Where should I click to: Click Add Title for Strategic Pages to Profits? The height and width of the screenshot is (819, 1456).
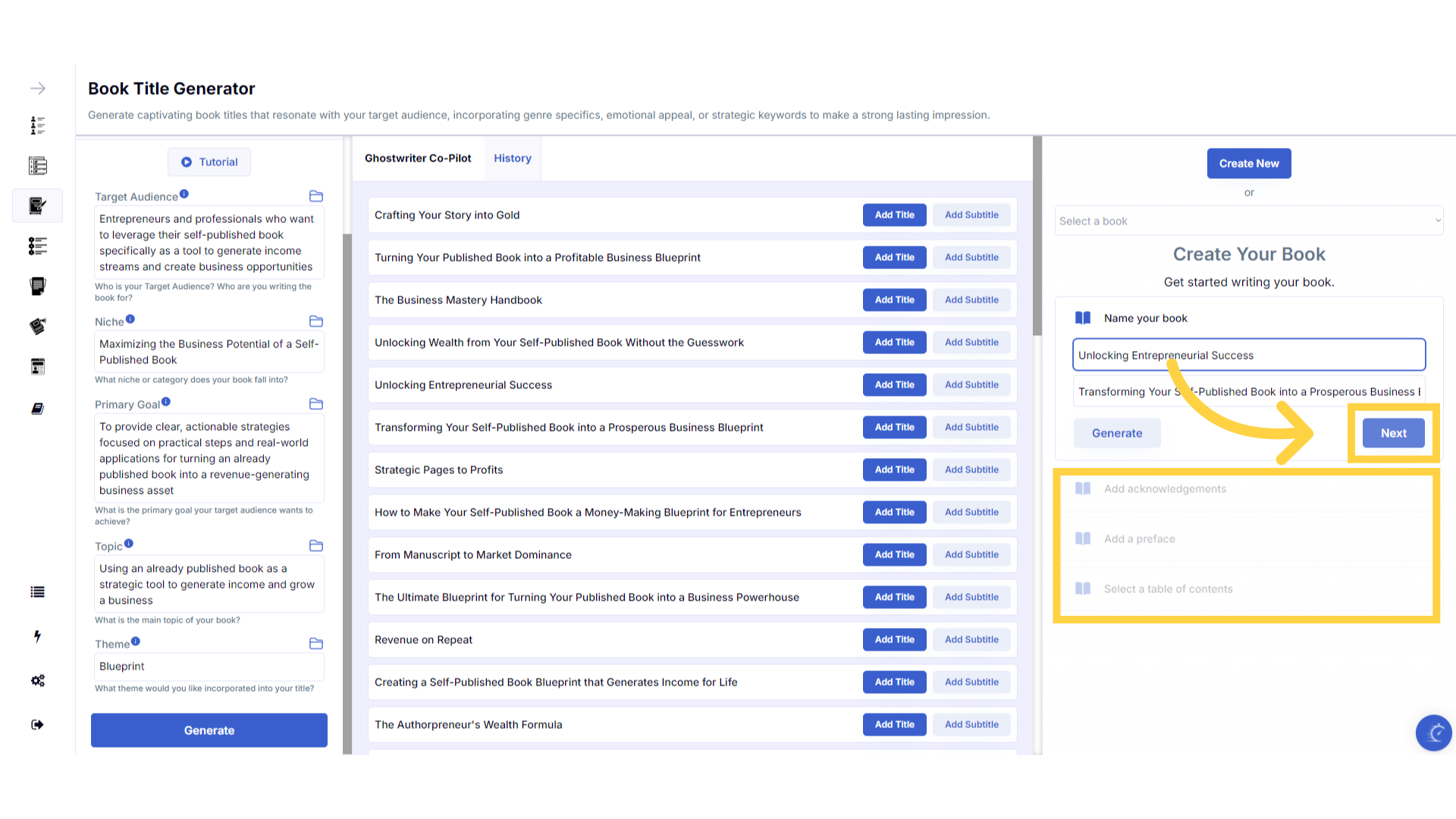pyautogui.click(x=894, y=469)
